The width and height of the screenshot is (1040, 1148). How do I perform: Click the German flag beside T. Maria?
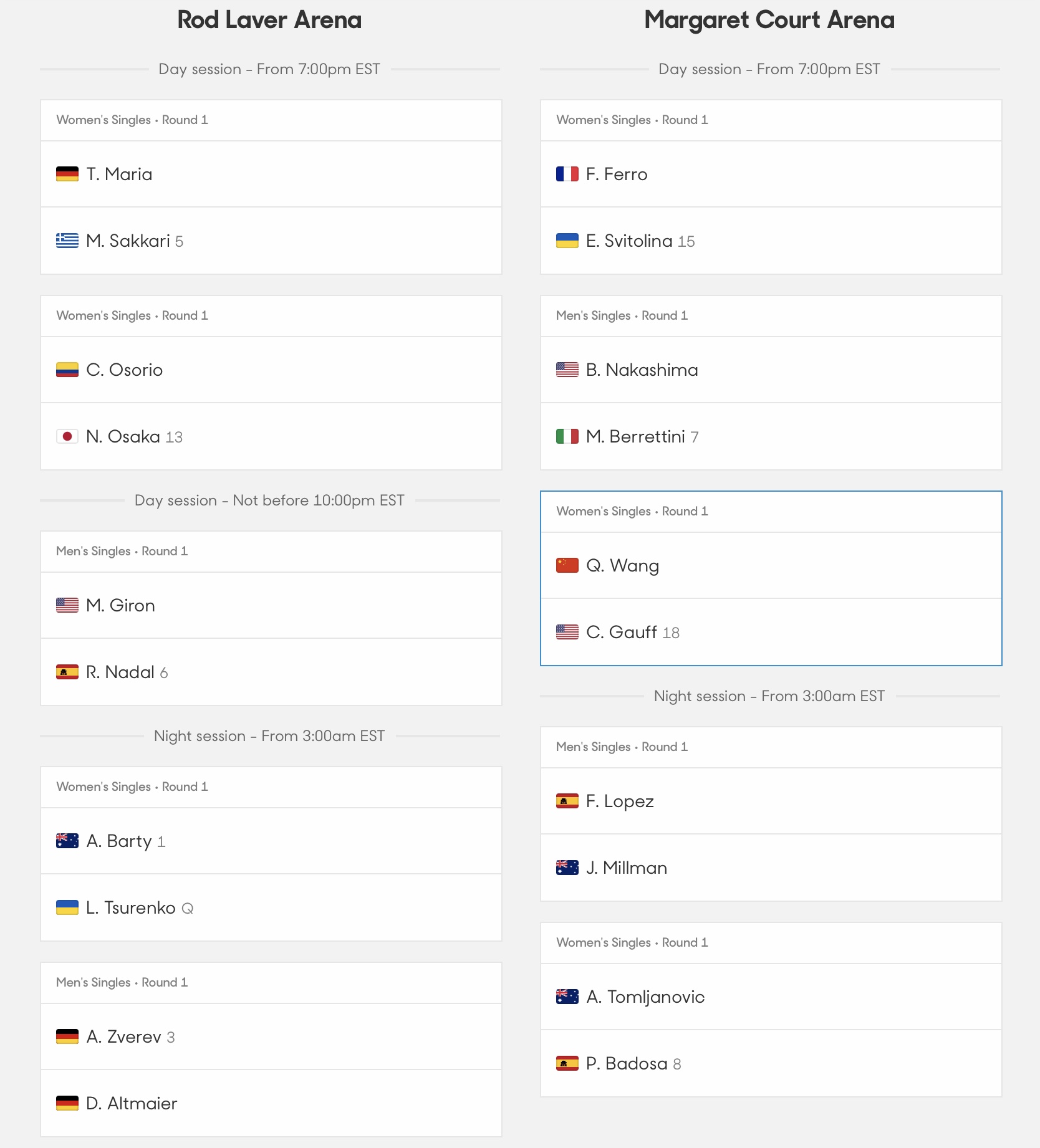pos(67,174)
